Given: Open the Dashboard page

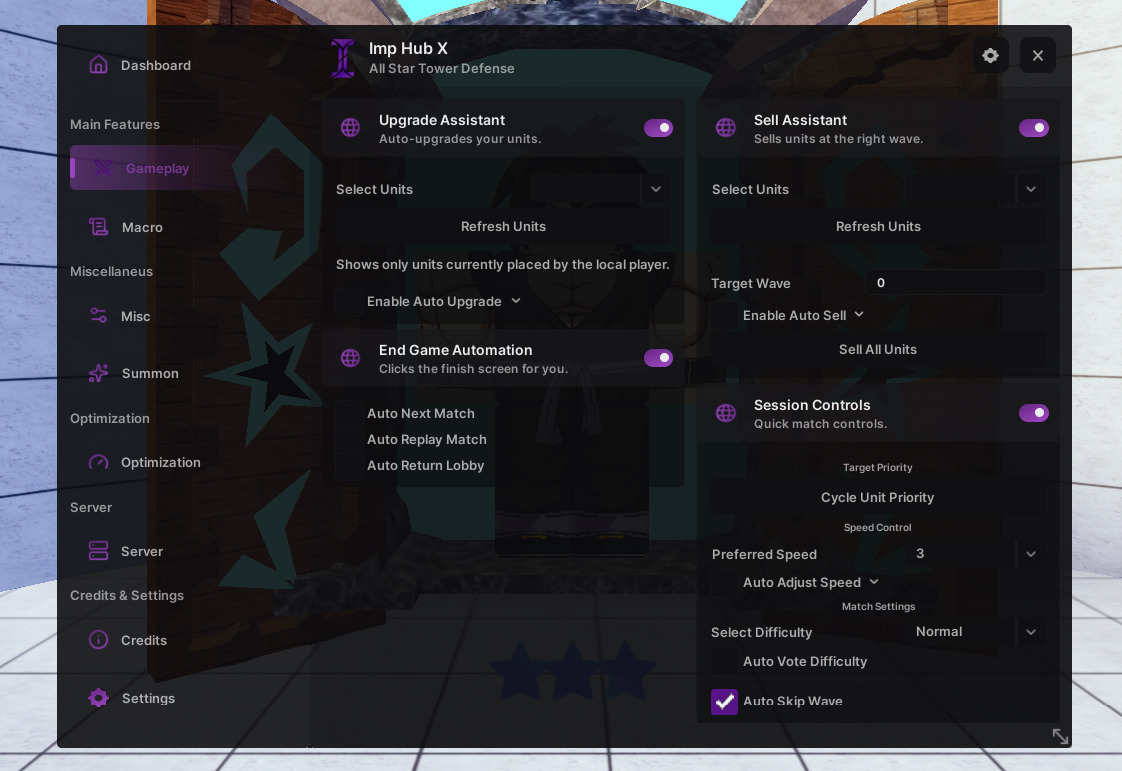Looking at the screenshot, I should [156, 65].
